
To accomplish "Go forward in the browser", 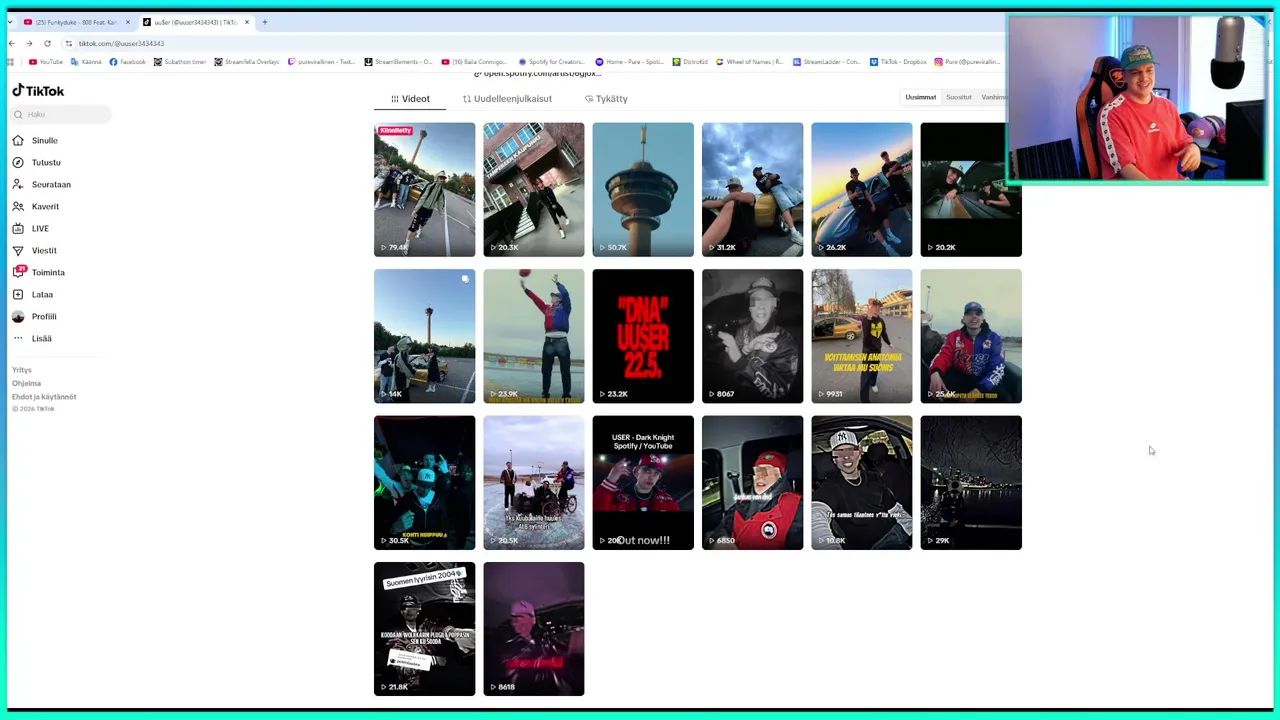I will click(29, 43).
